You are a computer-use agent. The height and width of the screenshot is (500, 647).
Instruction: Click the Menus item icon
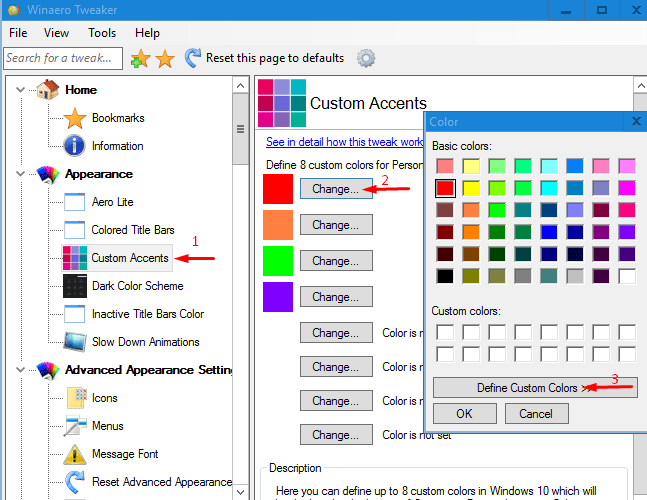click(75, 426)
